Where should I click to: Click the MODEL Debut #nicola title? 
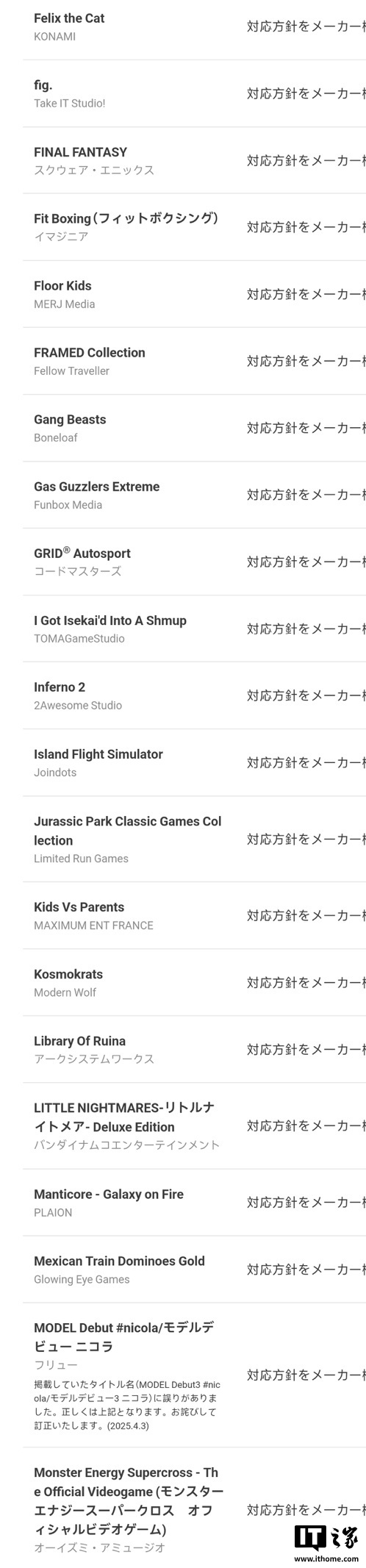point(125,1337)
